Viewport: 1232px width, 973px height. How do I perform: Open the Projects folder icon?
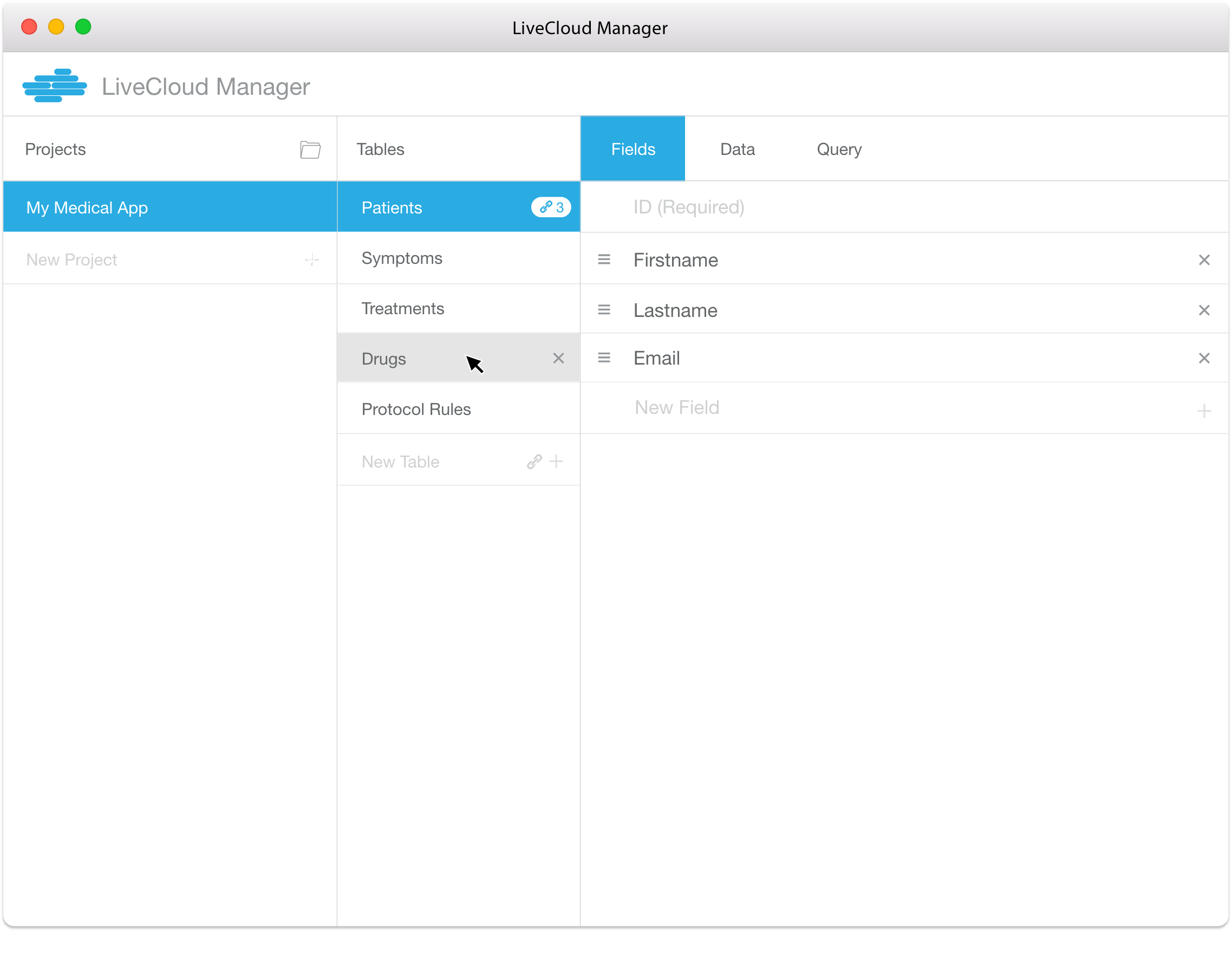[x=310, y=149]
